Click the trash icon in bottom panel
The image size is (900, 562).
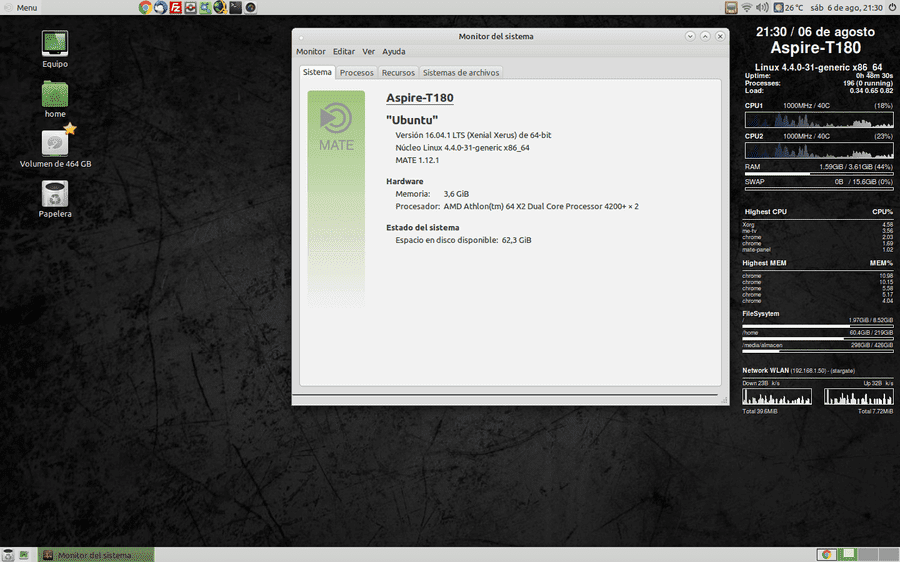(8, 555)
